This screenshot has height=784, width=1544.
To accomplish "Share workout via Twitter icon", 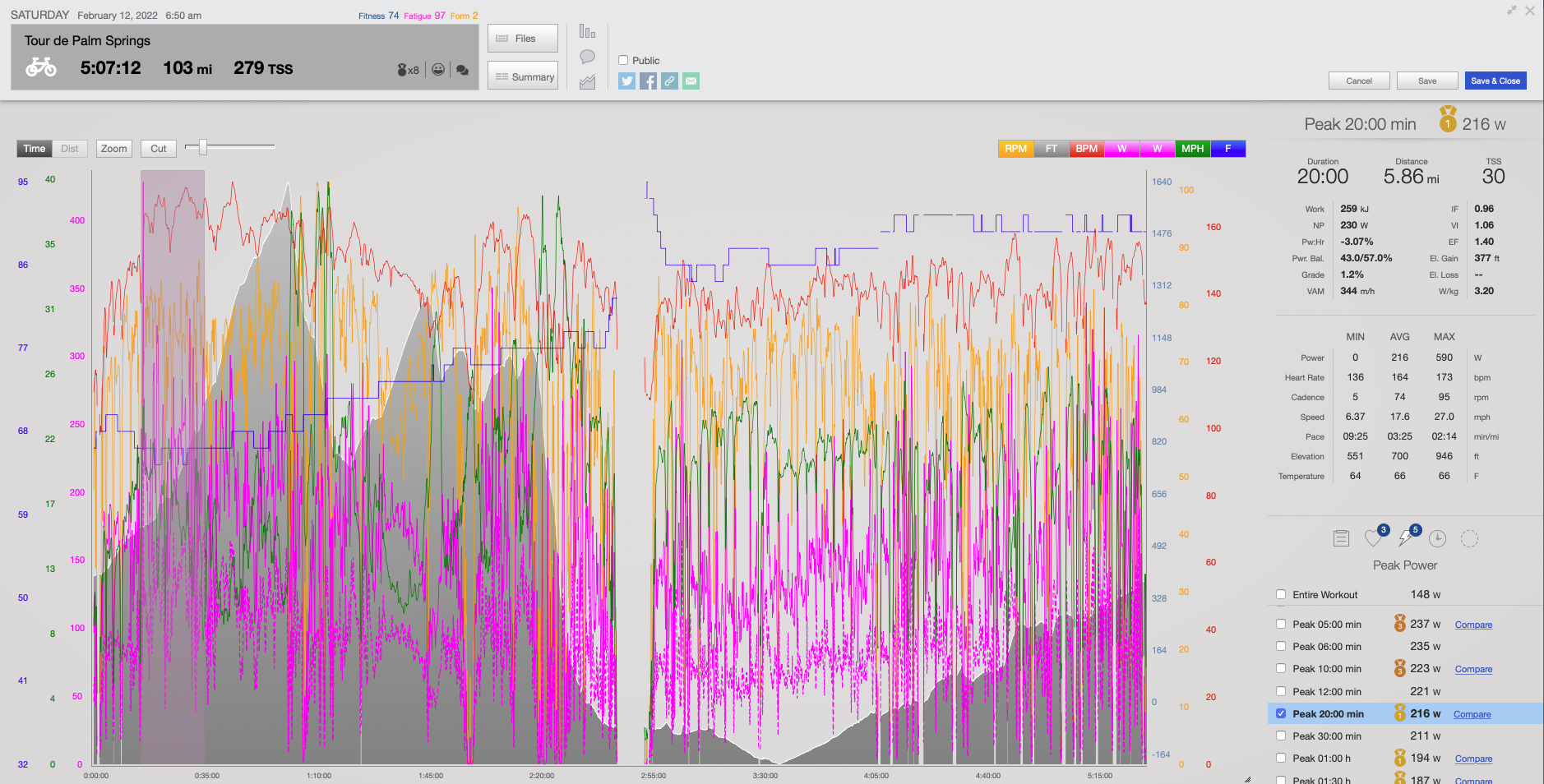I will 627,81.
